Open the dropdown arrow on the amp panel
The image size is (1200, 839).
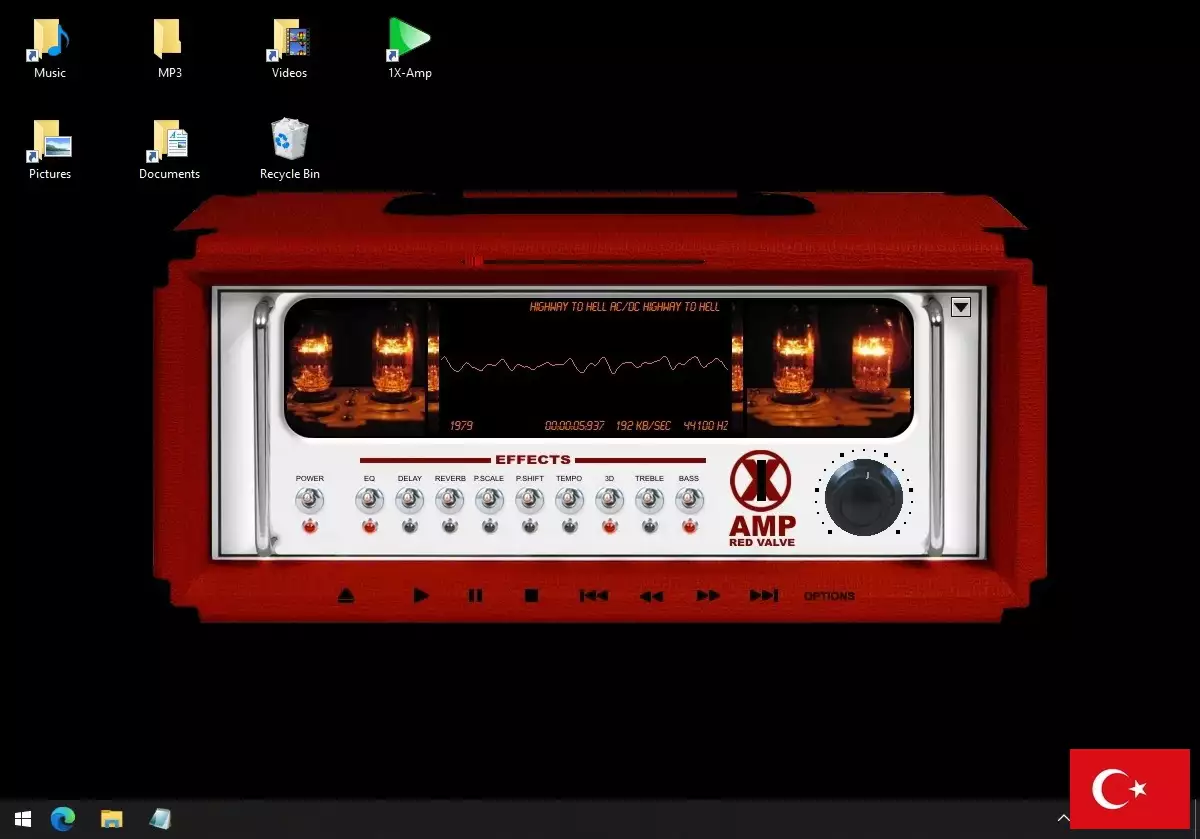pyautogui.click(x=960, y=307)
